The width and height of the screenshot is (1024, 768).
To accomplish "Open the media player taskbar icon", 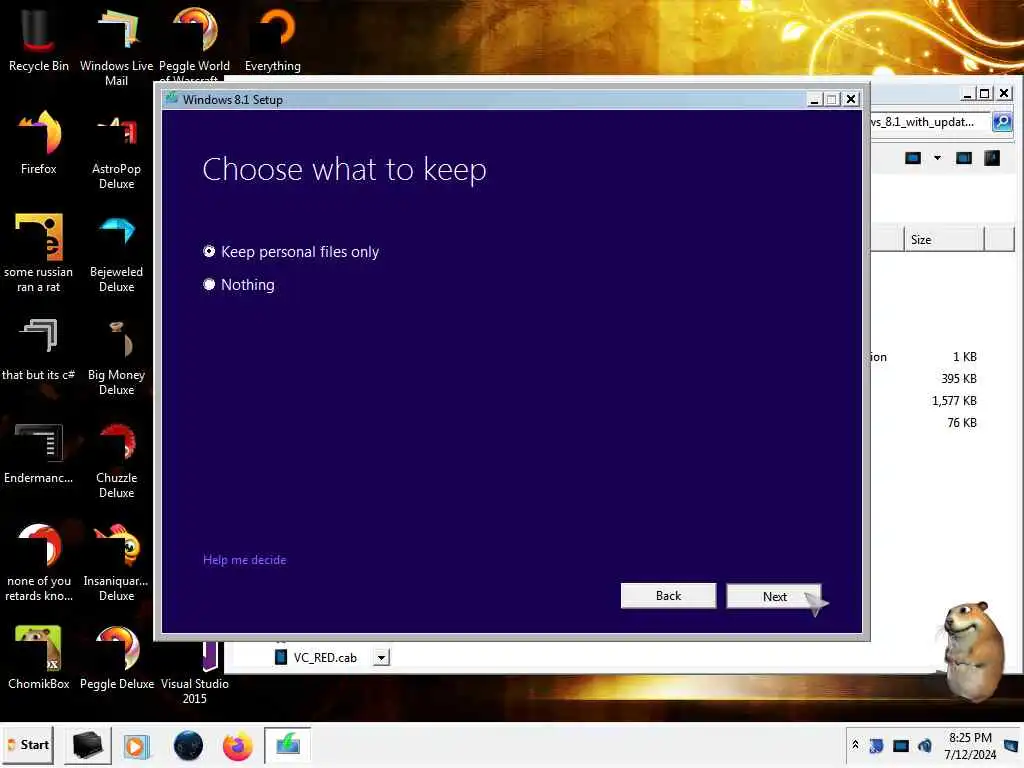I will click(136, 746).
